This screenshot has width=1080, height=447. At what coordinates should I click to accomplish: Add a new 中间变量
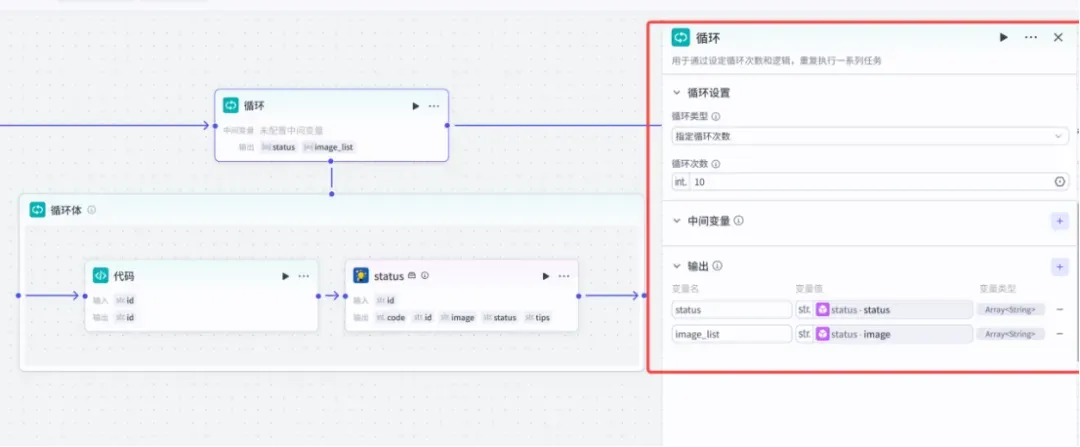point(1059,221)
